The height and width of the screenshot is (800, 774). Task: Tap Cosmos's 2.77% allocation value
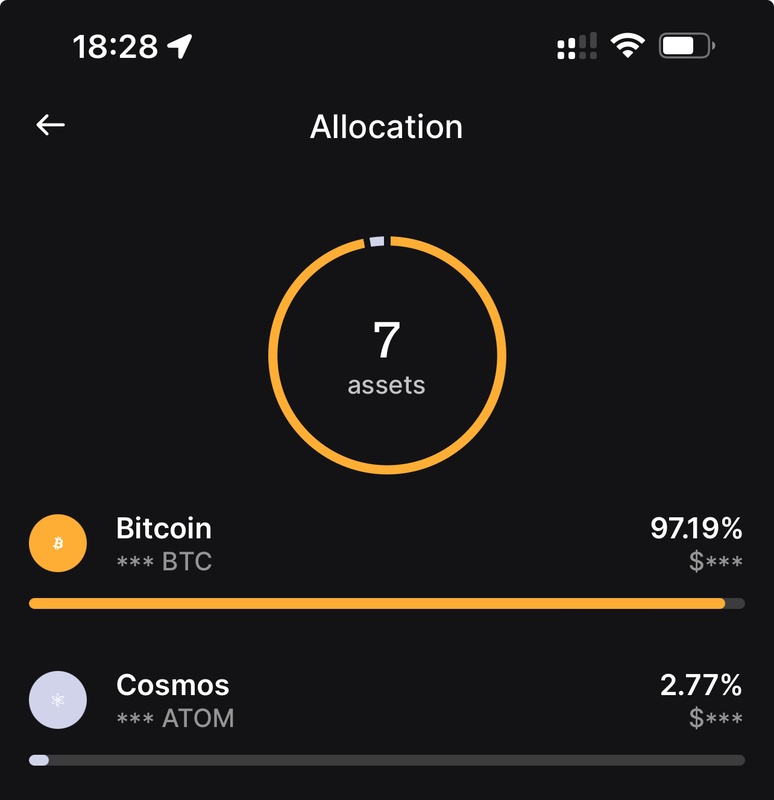pos(700,685)
